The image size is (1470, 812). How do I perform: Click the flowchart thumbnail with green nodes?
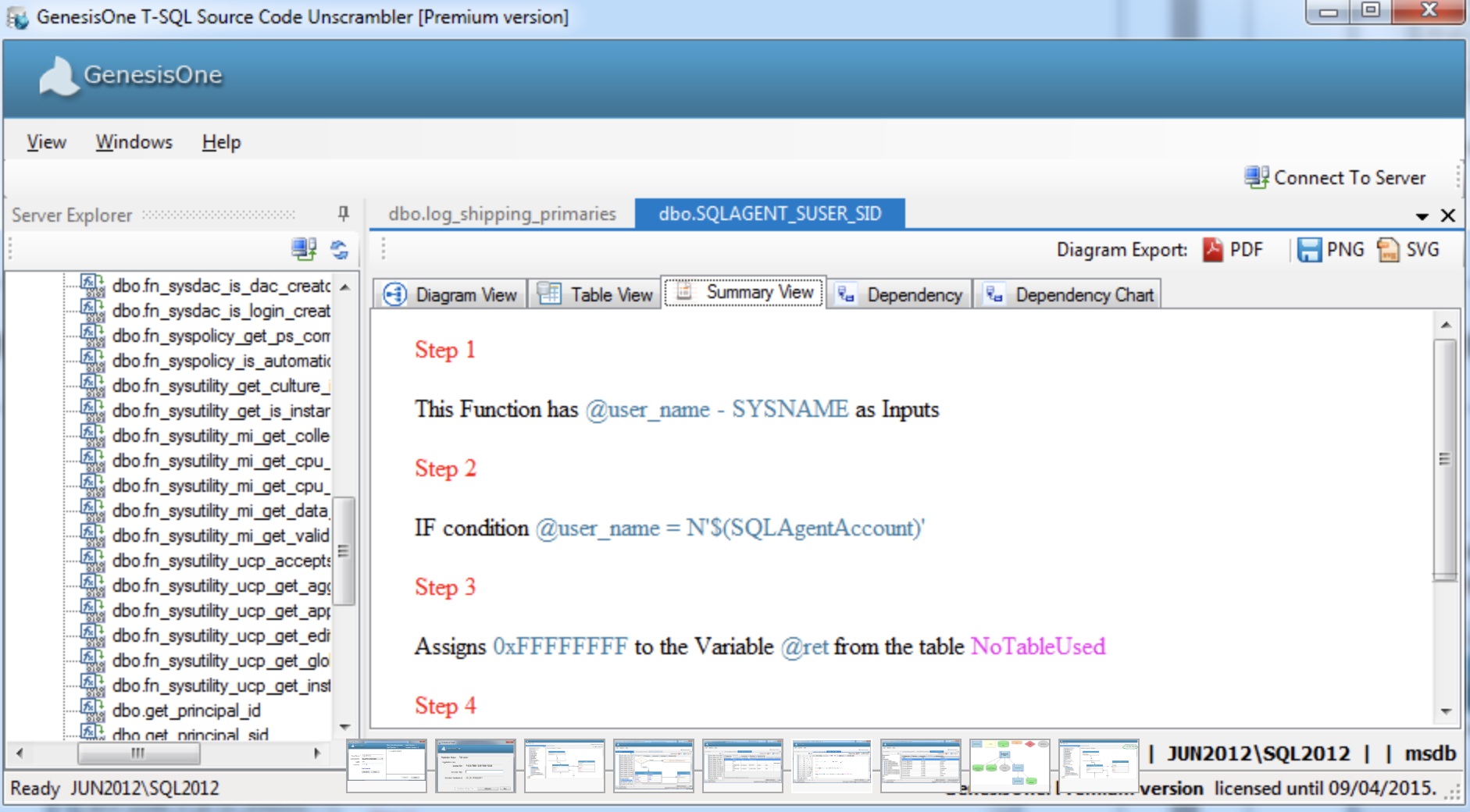(x=1010, y=765)
